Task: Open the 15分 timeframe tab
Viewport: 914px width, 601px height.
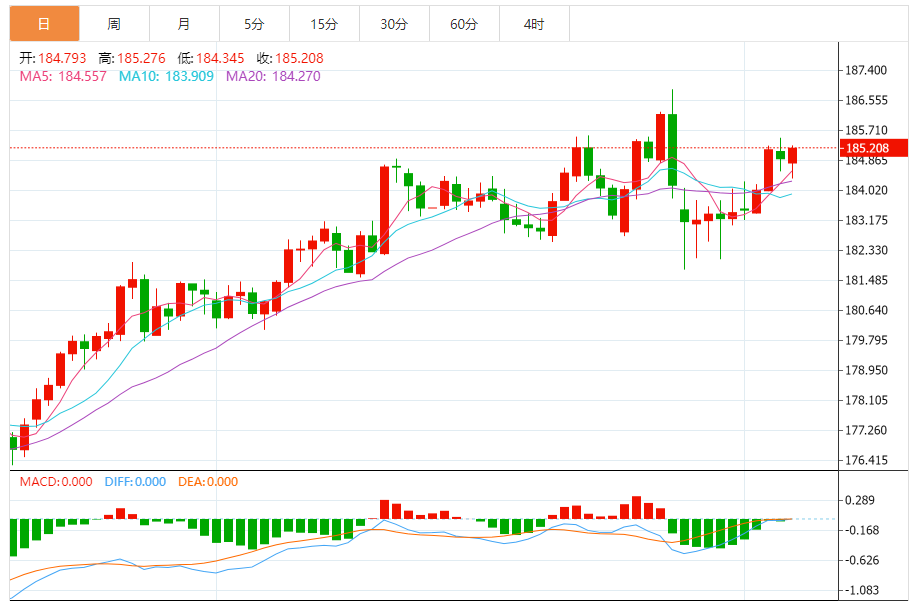Action: (x=324, y=24)
